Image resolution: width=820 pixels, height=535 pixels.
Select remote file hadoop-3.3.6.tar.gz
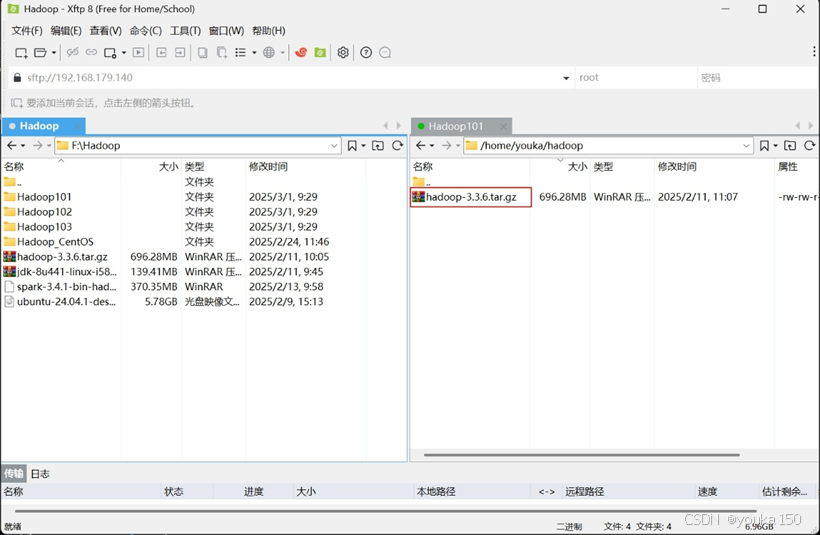tap(471, 197)
